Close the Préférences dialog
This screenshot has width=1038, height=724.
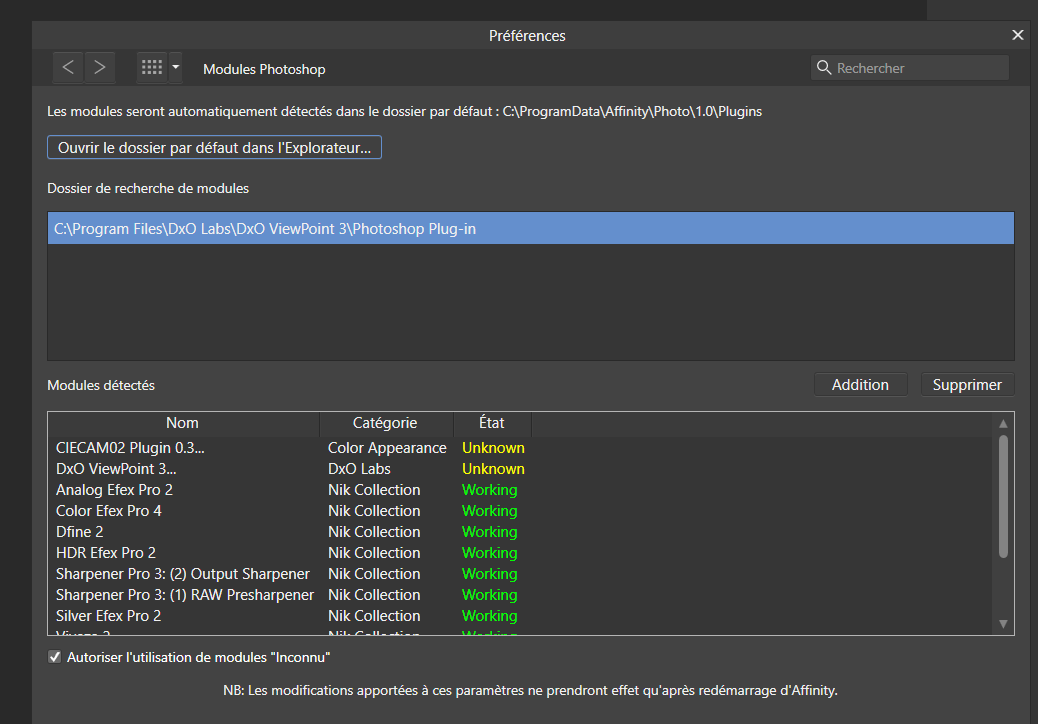pos(1017,35)
